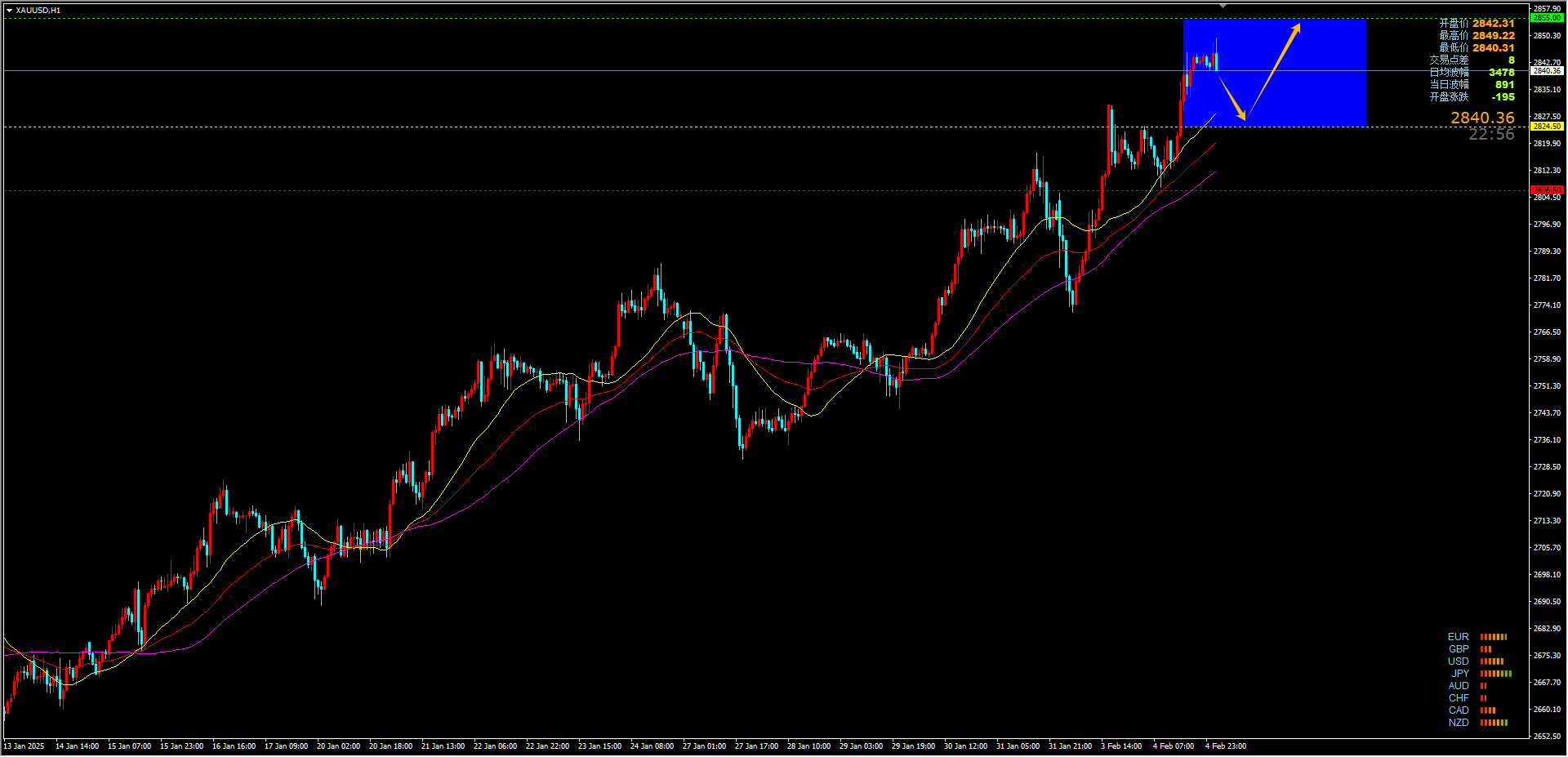Screen dimensions: 1568x757
Task: Click the 22 Jan 06:00 time label
Action: [495, 746]
